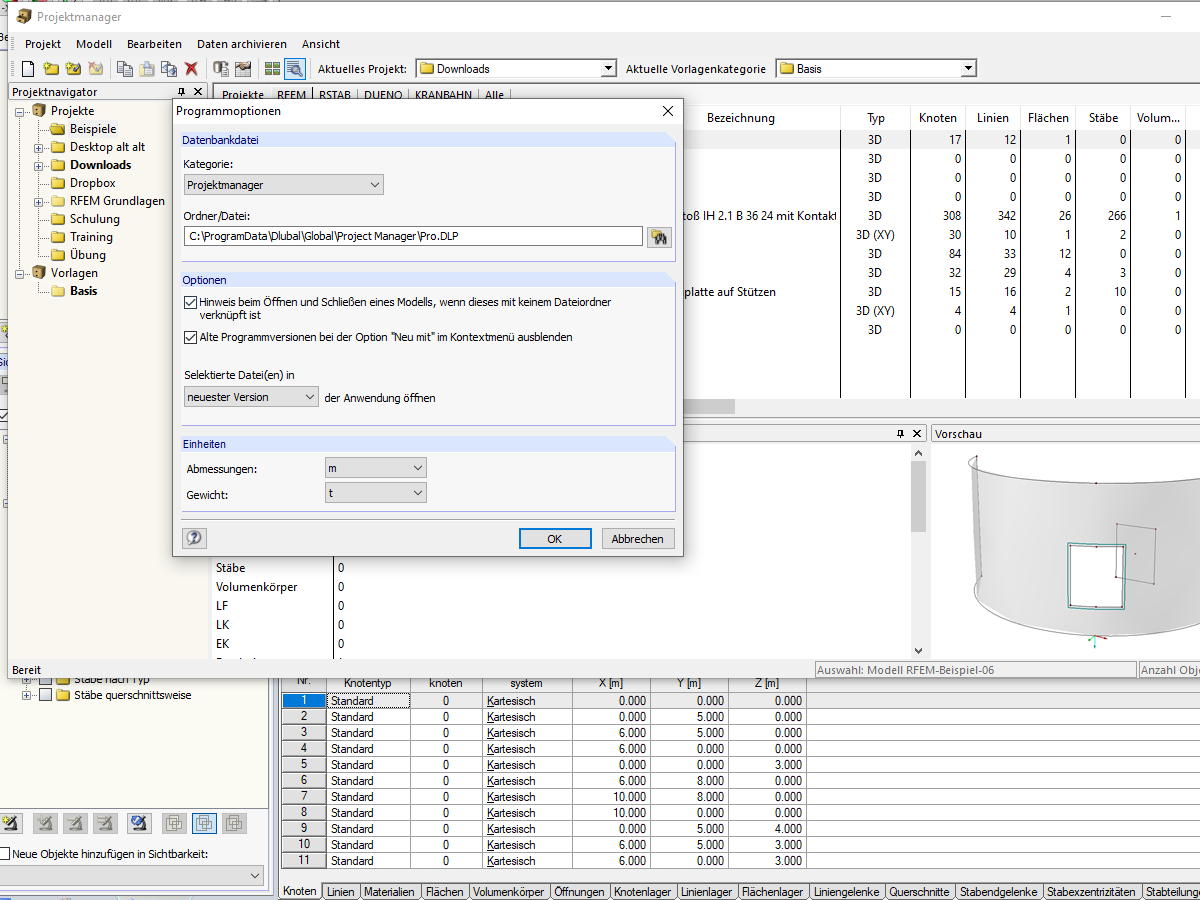This screenshot has width=1200, height=900.
Task: Click the red X delete toolbar icon
Action: [191, 69]
